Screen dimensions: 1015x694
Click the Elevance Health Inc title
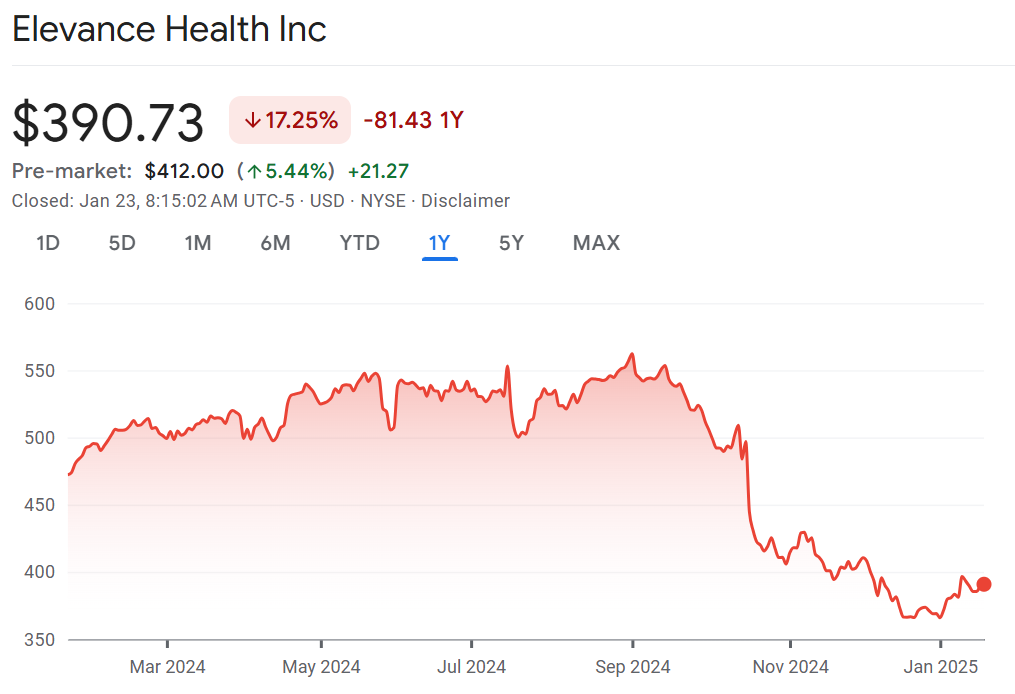(169, 29)
